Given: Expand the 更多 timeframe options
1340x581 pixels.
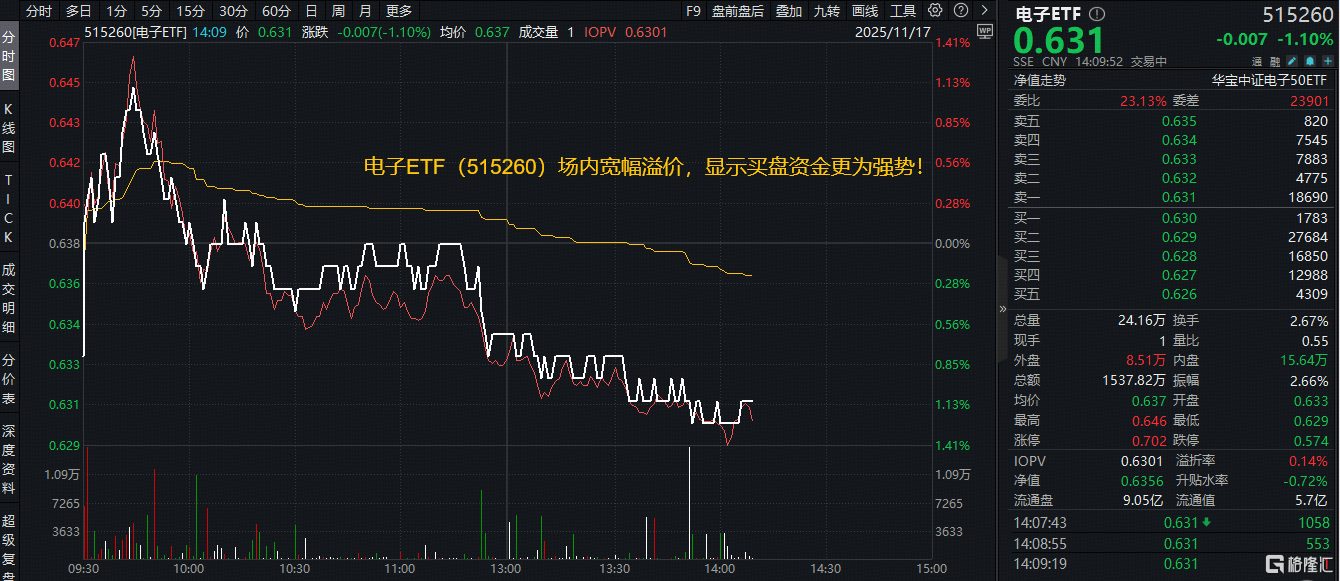Looking at the screenshot, I should click(x=398, y=11).
